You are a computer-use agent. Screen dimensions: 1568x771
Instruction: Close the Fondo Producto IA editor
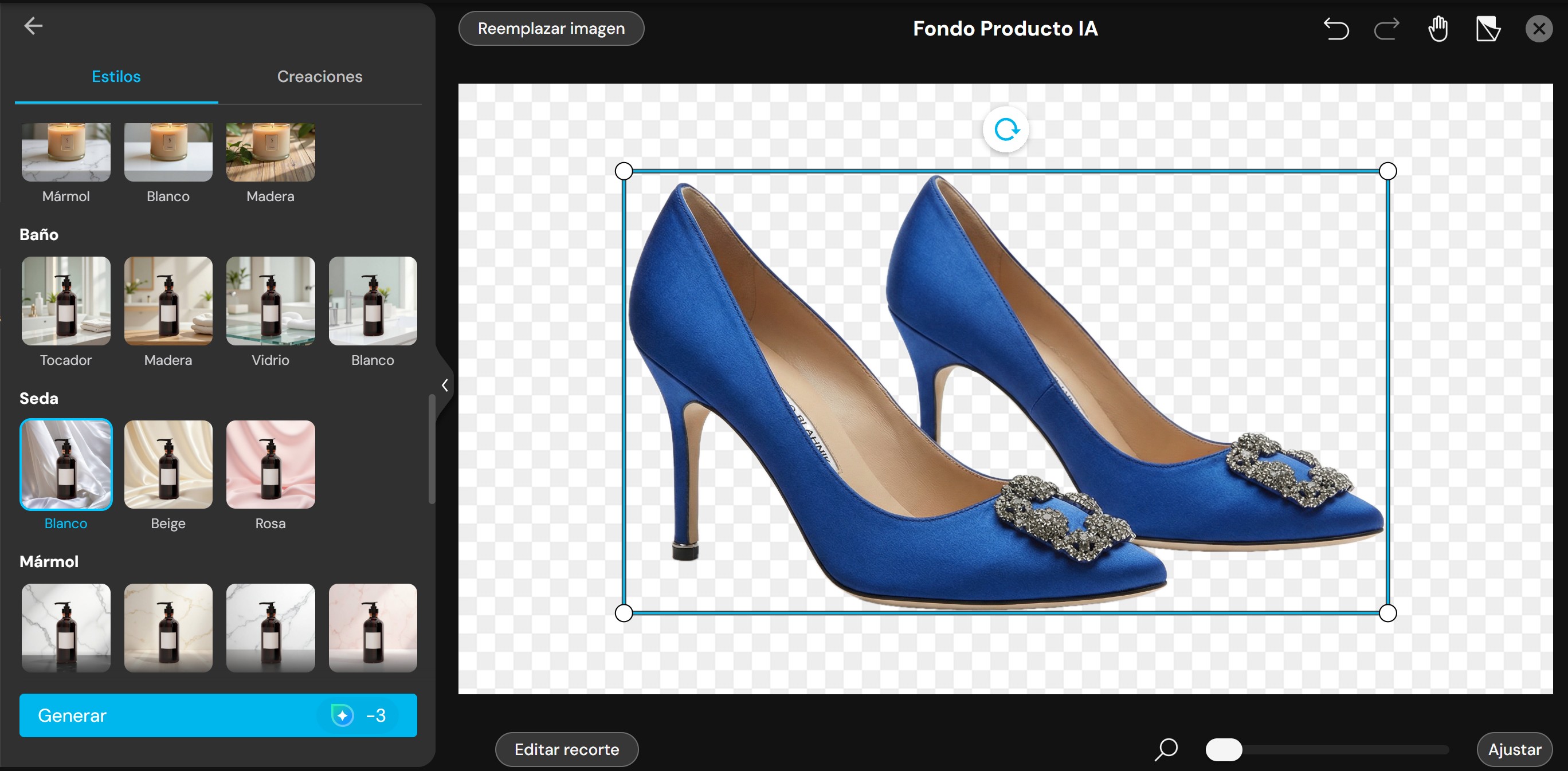(x=1539, y=29)
